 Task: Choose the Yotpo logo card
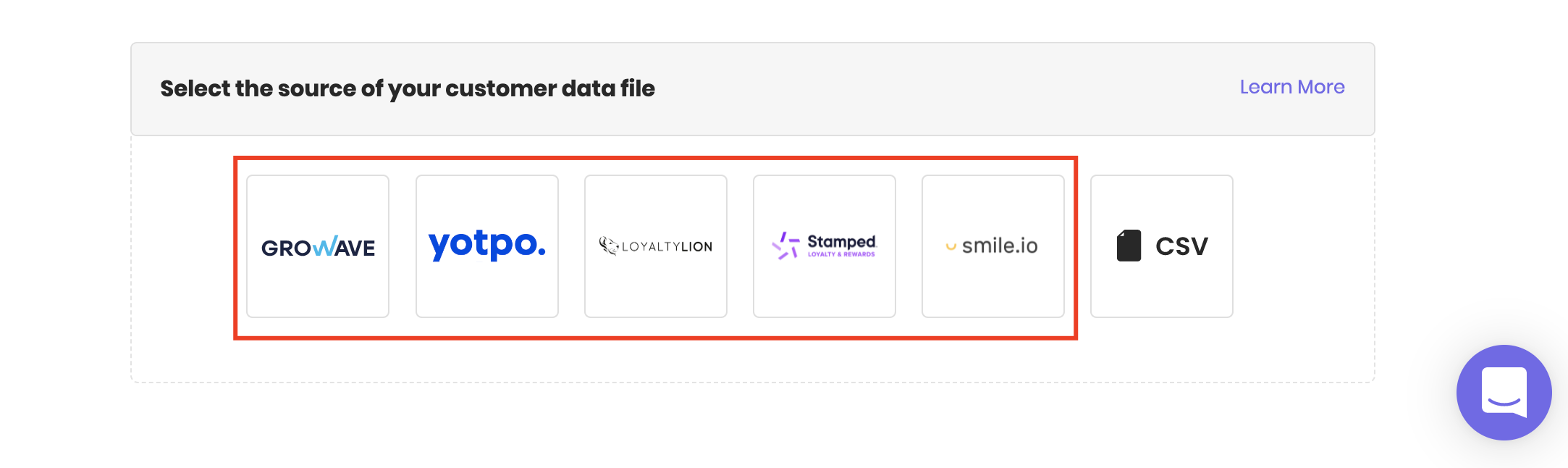(x=486, y=246)
